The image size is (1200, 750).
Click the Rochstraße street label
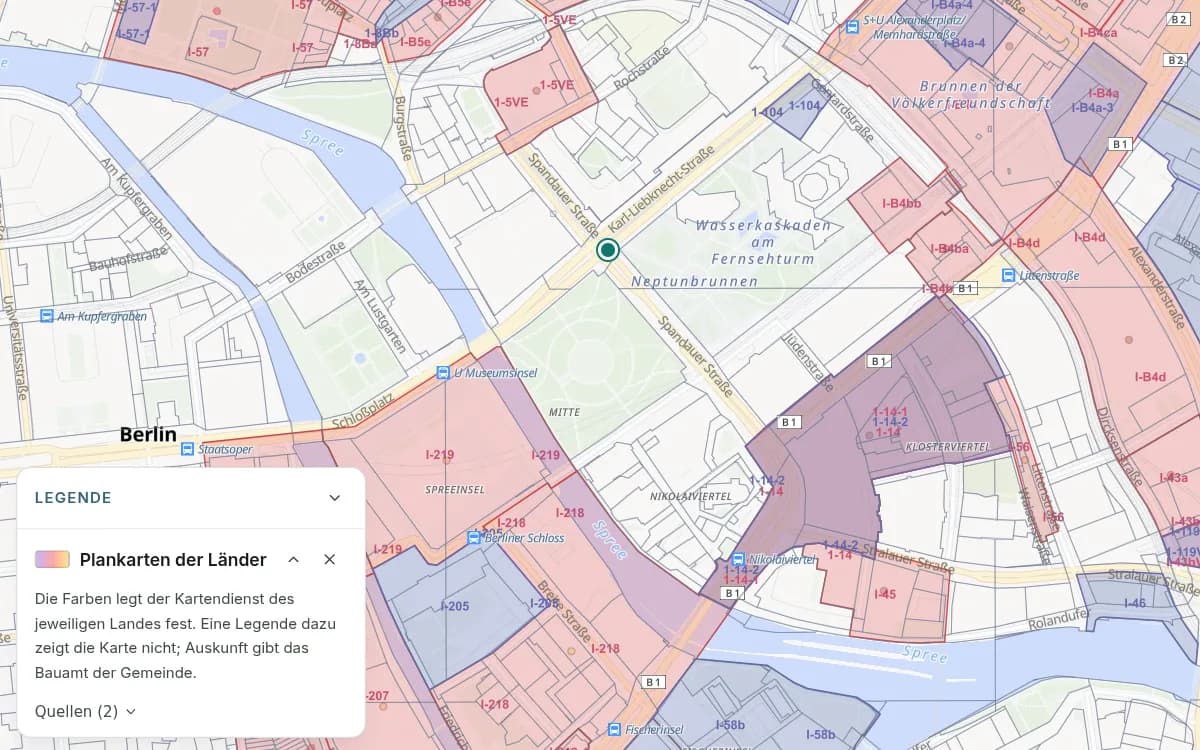pos(640,70)
